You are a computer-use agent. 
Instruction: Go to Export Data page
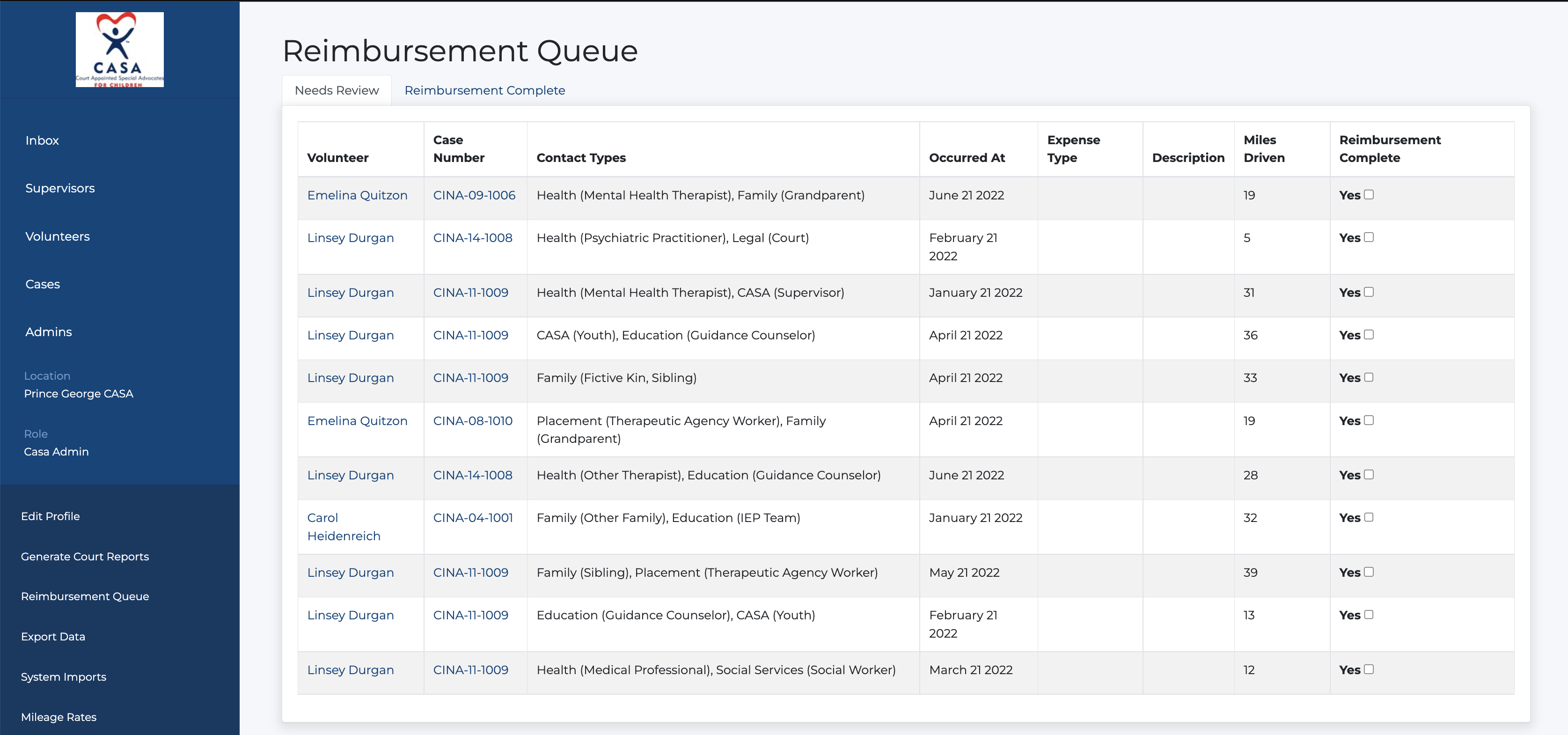tap(53, 636)
